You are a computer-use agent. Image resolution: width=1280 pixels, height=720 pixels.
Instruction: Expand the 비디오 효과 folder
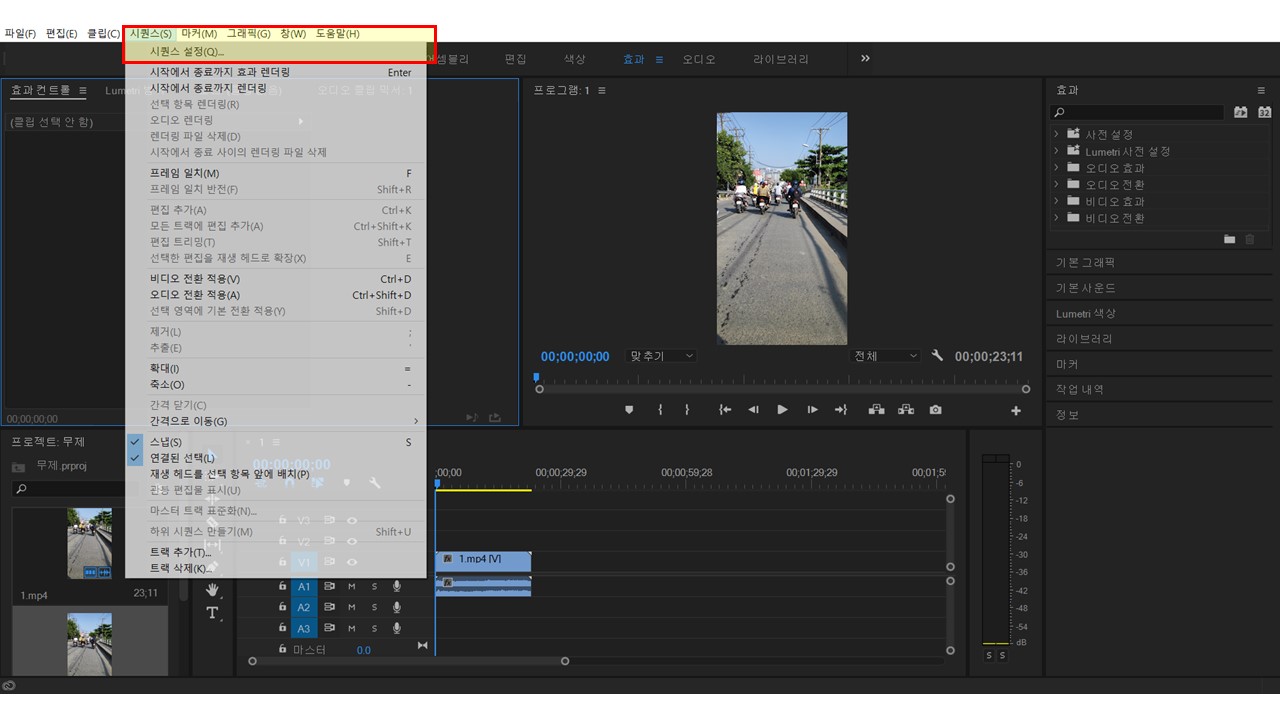pos(1056,201)
